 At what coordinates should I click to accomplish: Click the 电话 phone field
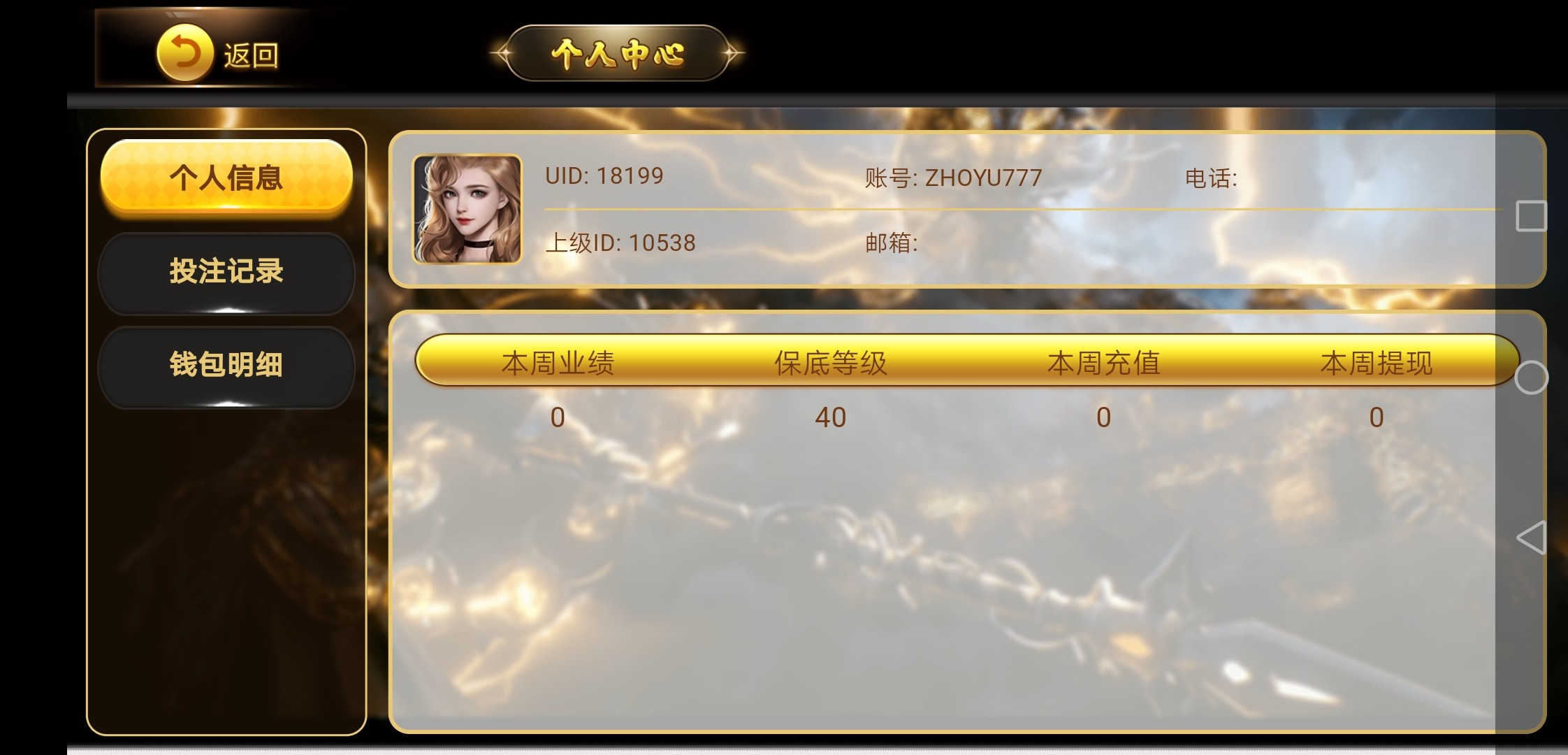coord(1211,179)
